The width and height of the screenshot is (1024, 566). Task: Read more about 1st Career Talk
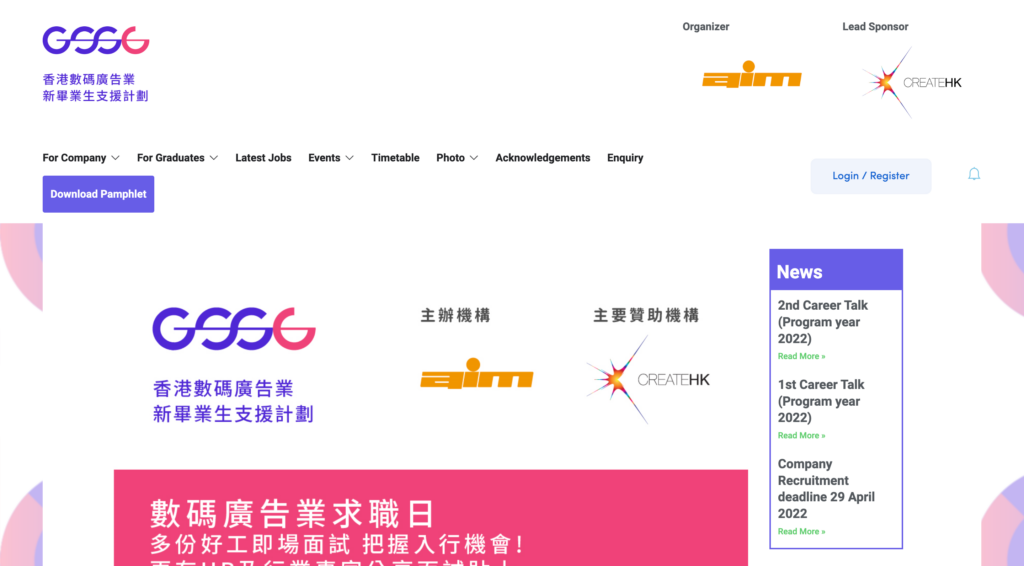click(x=801, y=435)
